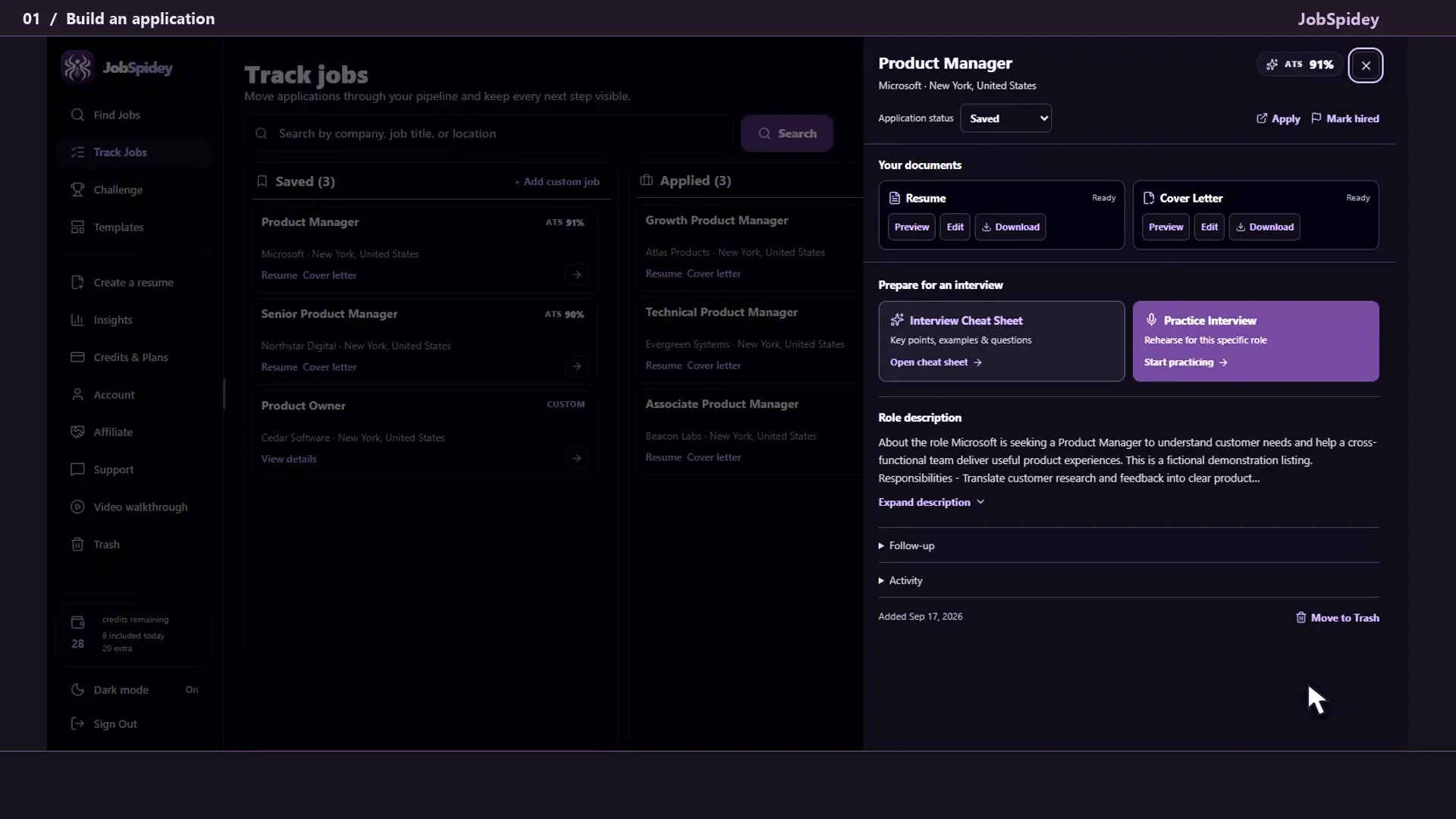1456x819 pixels.
Task: Click Start practicing in Practice Interview
Action: pyautogui.click(x=1185, y=362)
